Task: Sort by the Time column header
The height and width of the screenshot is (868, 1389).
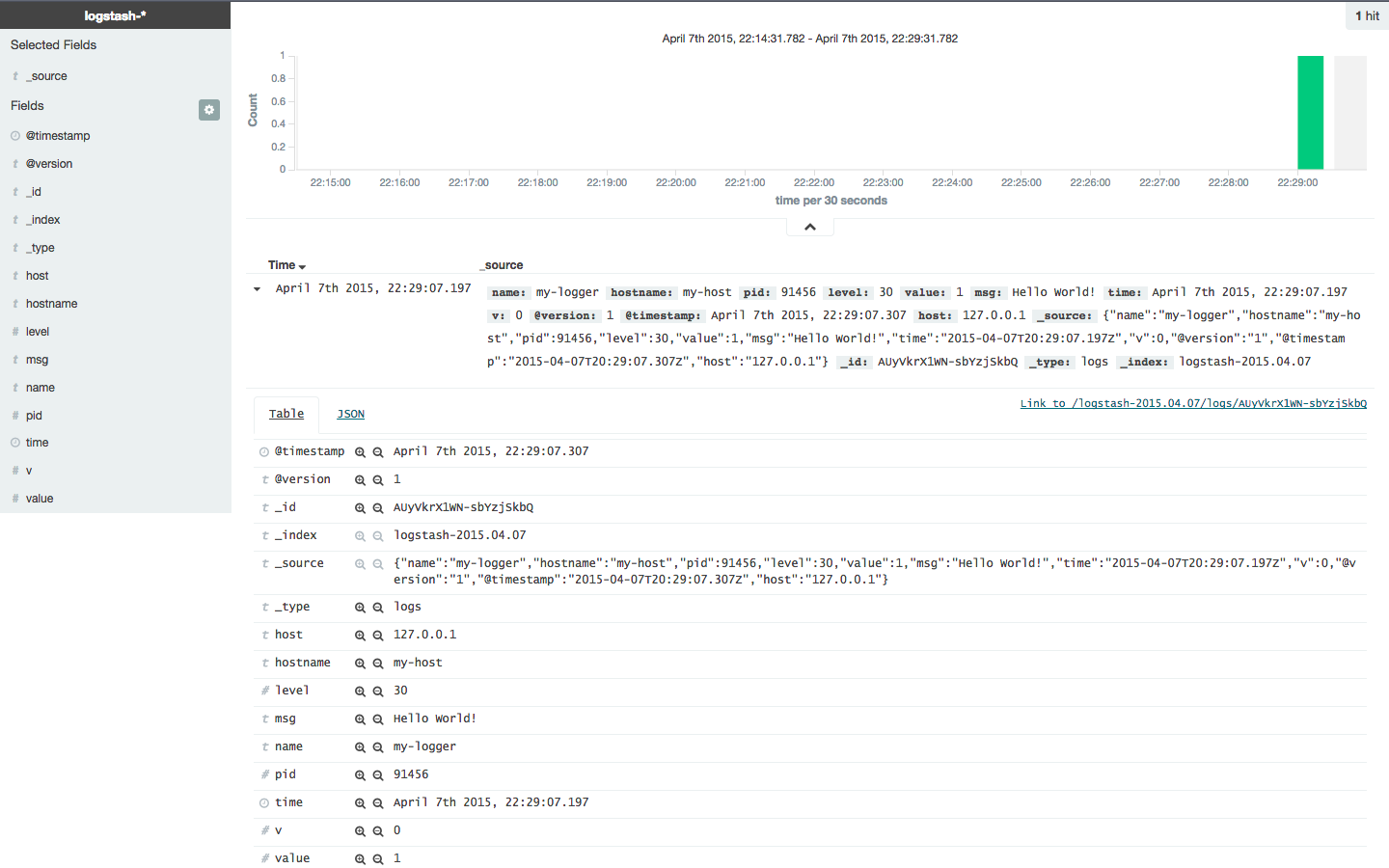Action: tap(286, 265)
